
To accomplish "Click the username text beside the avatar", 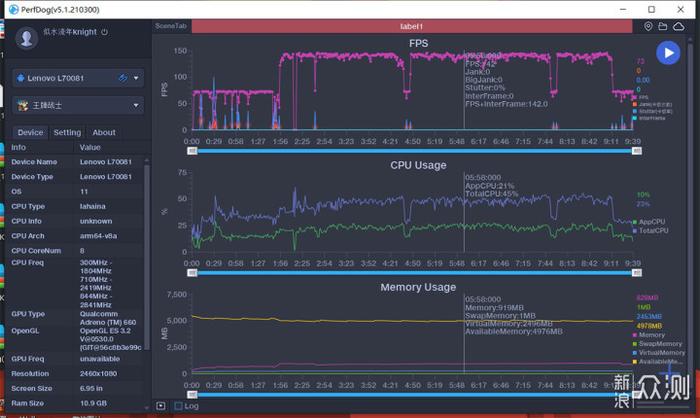I will pos(70,32).
